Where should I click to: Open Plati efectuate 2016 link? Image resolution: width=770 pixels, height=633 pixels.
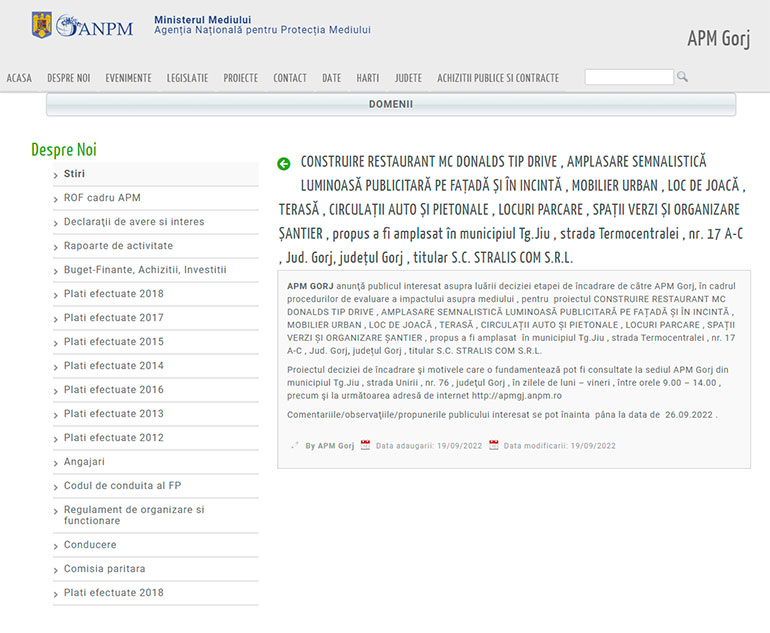[x=113, y=390]
